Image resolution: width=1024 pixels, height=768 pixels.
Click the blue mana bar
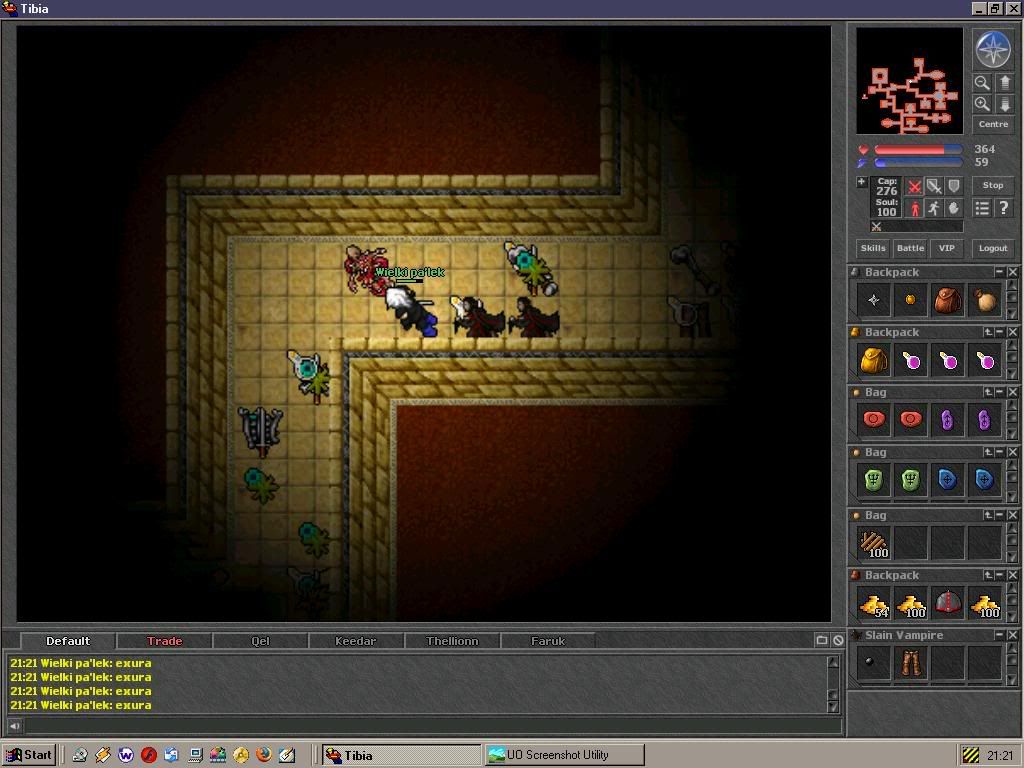point(918,163)
